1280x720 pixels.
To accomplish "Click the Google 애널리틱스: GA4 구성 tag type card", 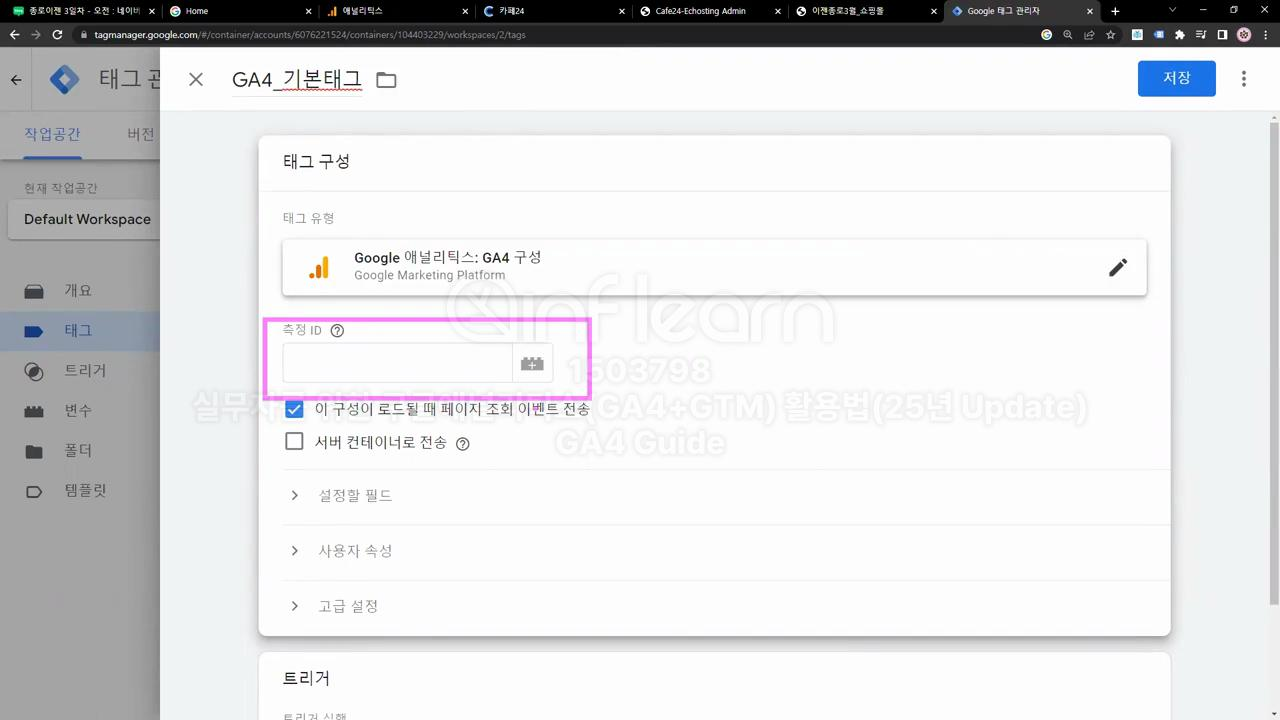I will click(714, 267).
